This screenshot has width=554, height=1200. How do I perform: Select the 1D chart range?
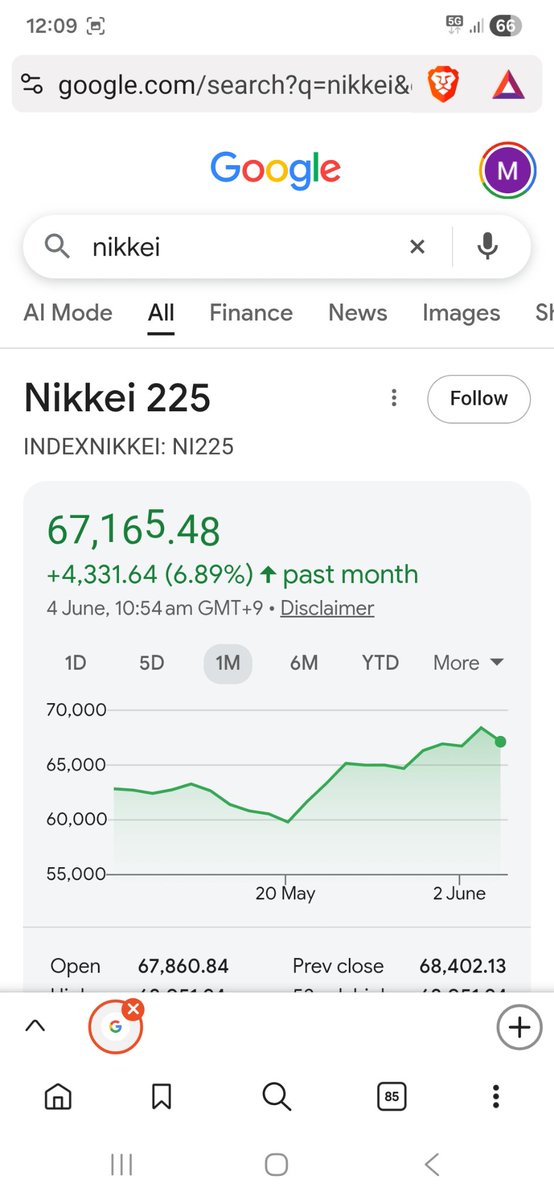tap(76, 663)
